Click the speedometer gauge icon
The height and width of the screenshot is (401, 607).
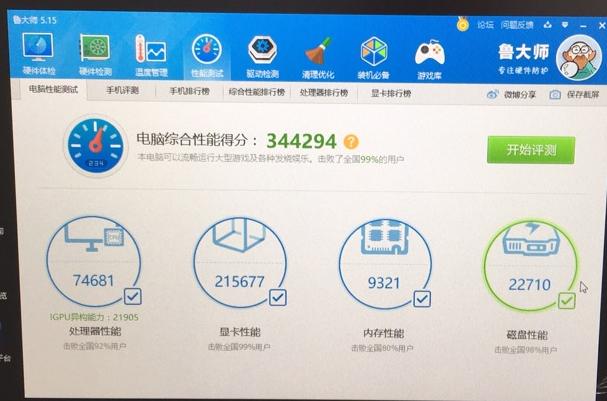[95, 146]
